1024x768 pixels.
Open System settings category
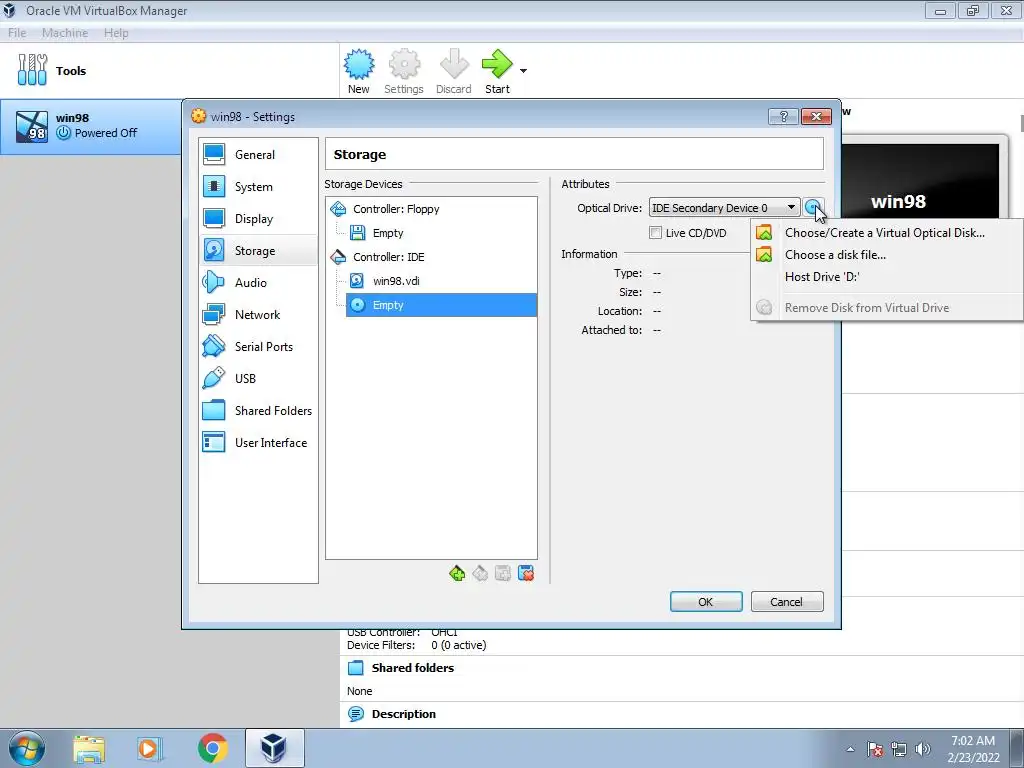pyautogui.click(x=259, y=187)
